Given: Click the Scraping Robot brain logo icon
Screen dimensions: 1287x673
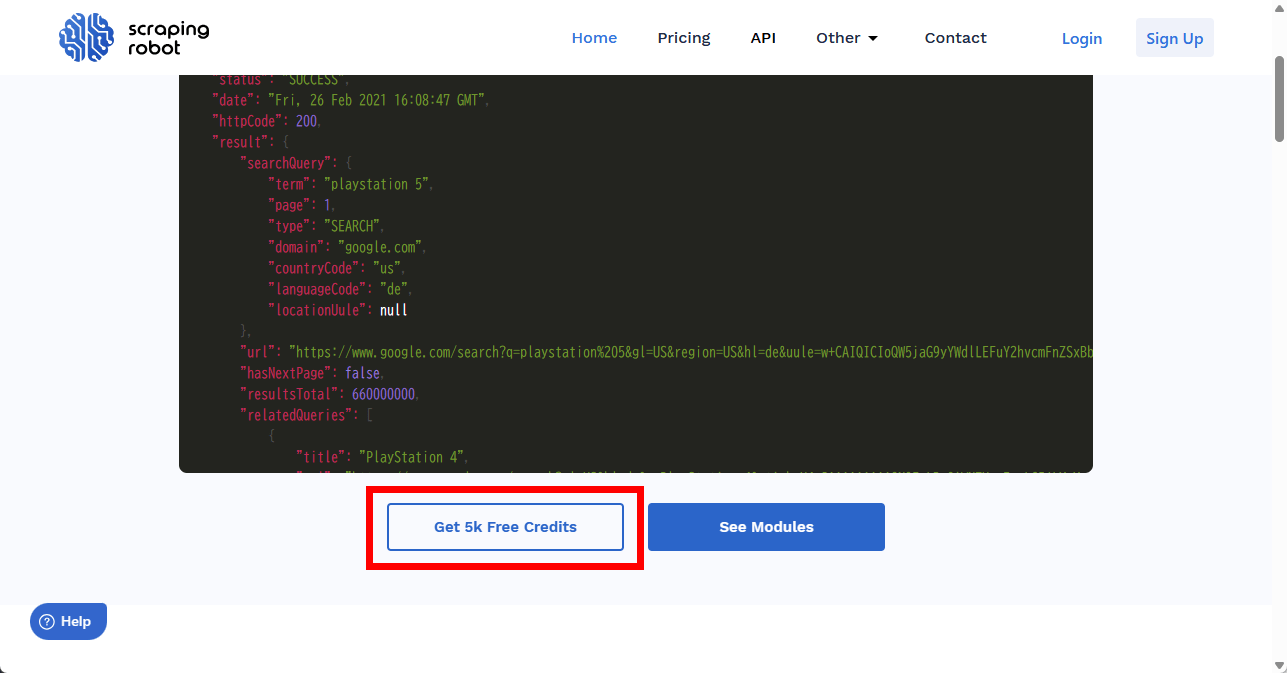Looking at the screenshot, I should pos(87,38).
